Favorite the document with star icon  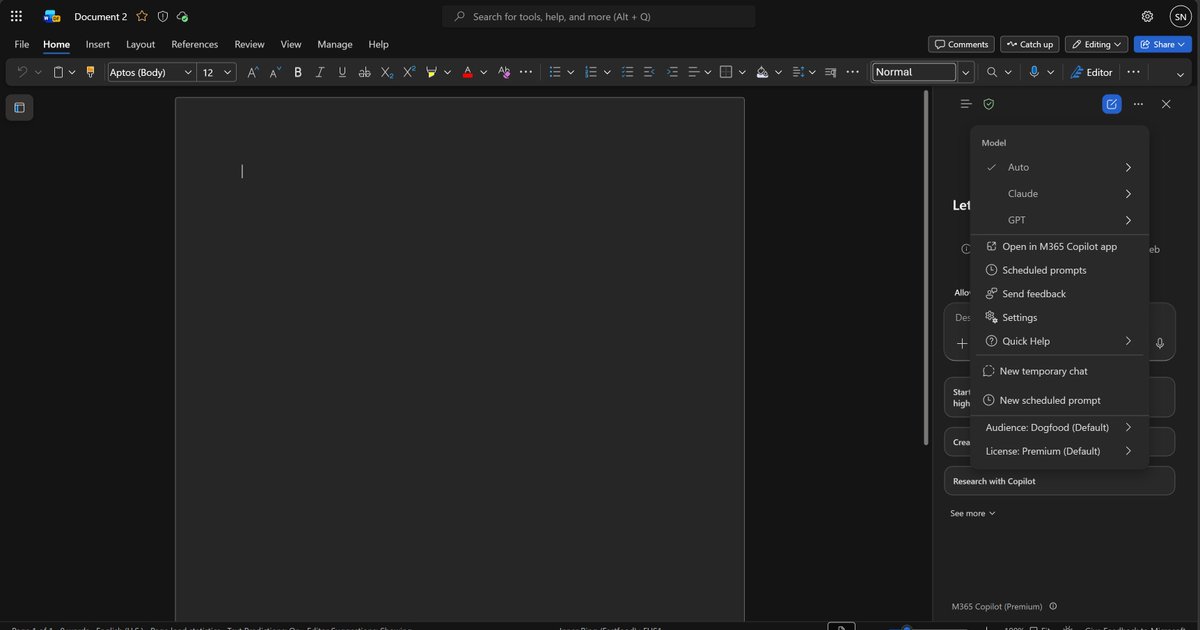tap(142, 16)
